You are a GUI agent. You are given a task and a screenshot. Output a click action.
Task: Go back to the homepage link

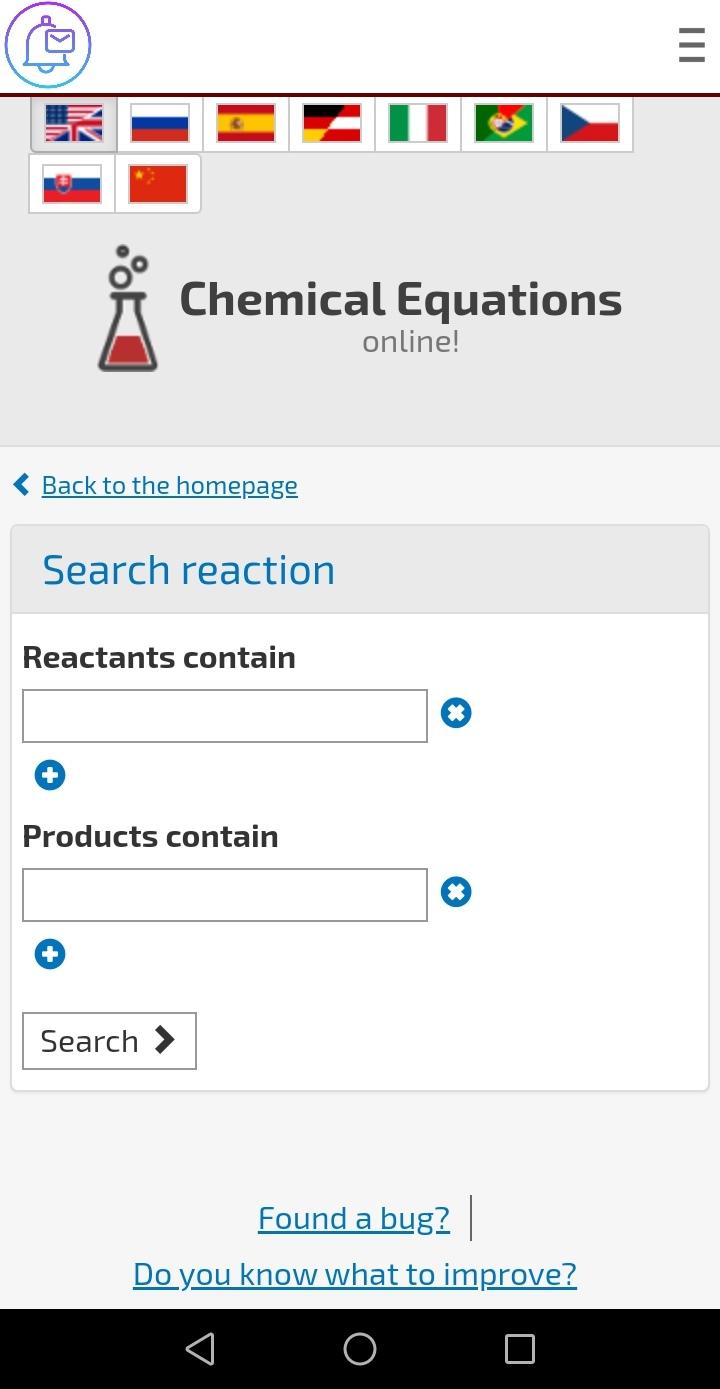point(169,485)
